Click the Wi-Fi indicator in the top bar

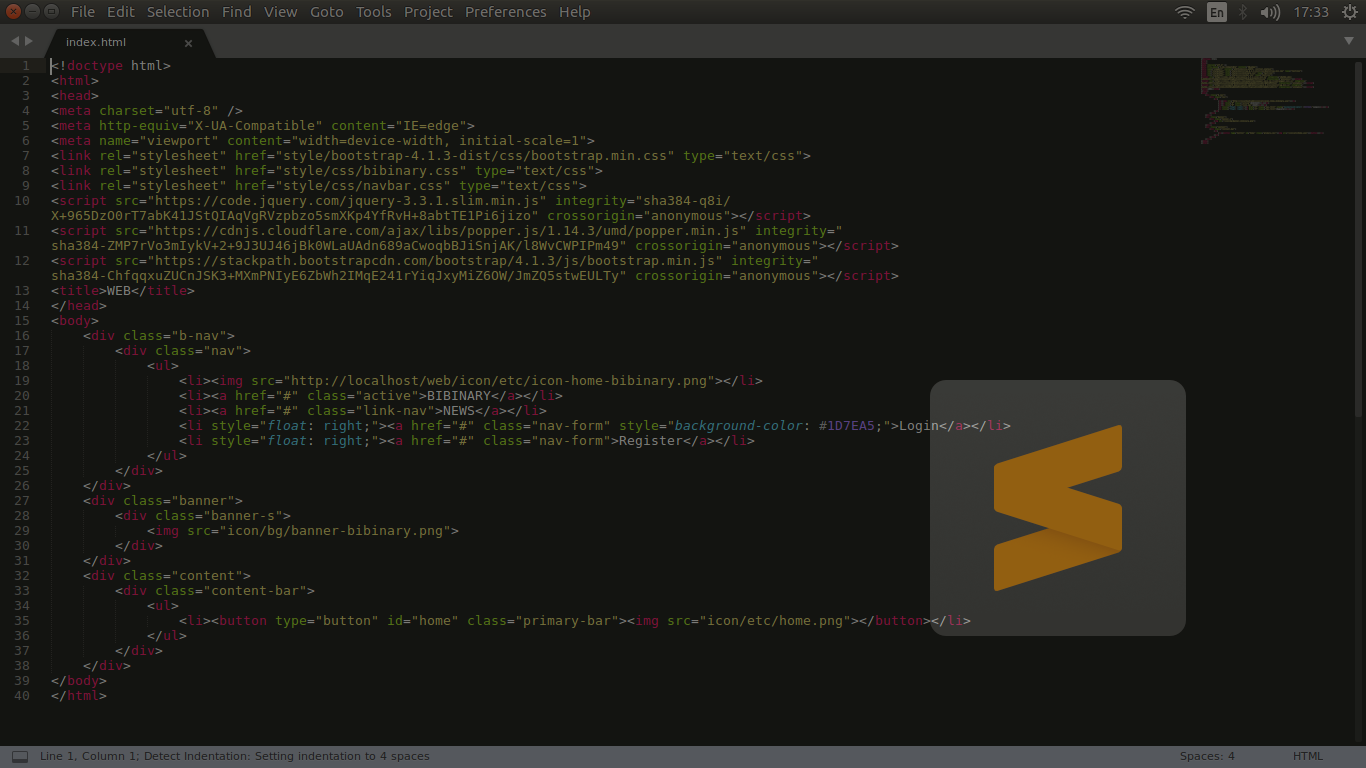pos(1184,11)
